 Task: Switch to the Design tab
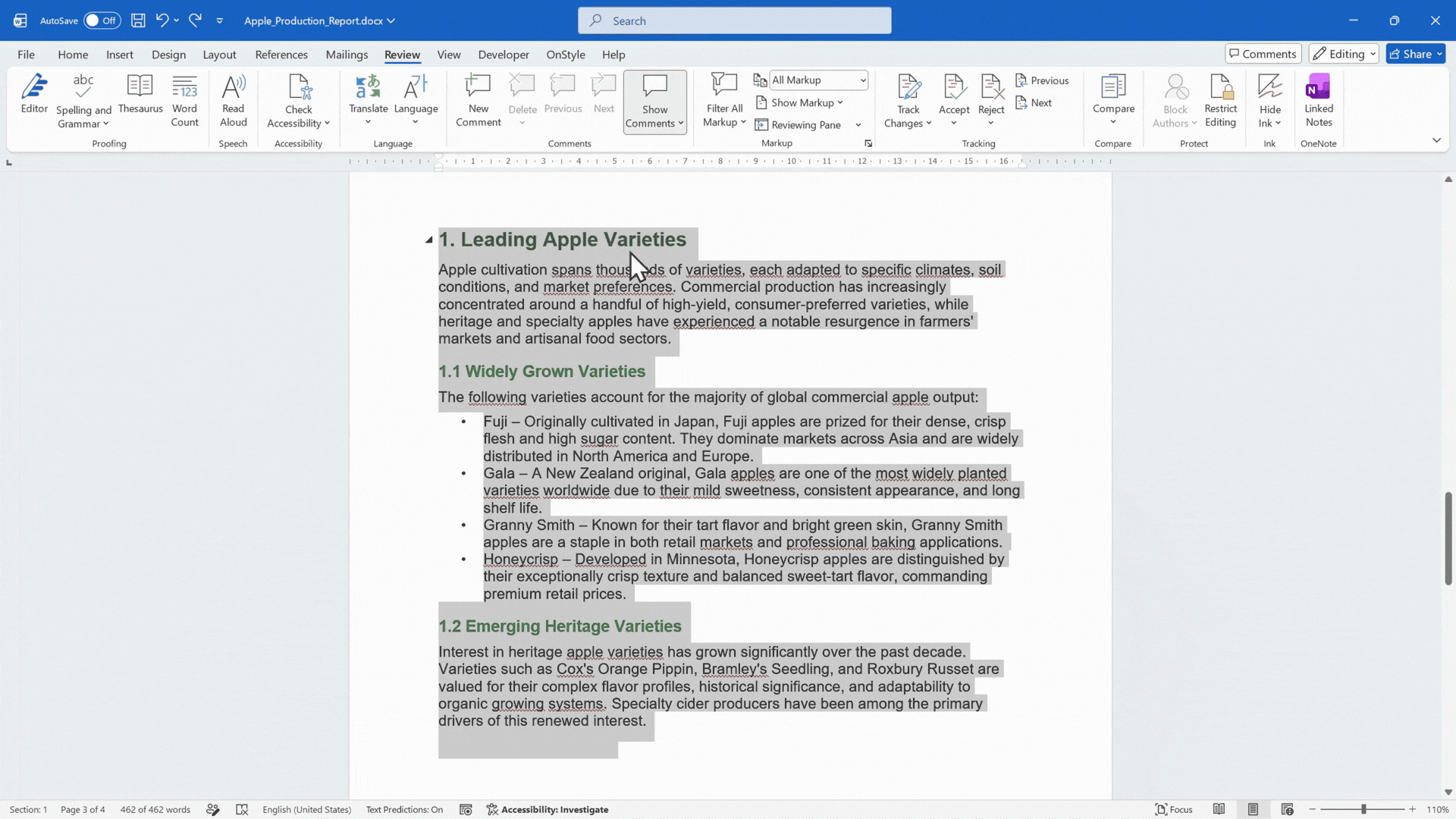[x=168, y=55]
